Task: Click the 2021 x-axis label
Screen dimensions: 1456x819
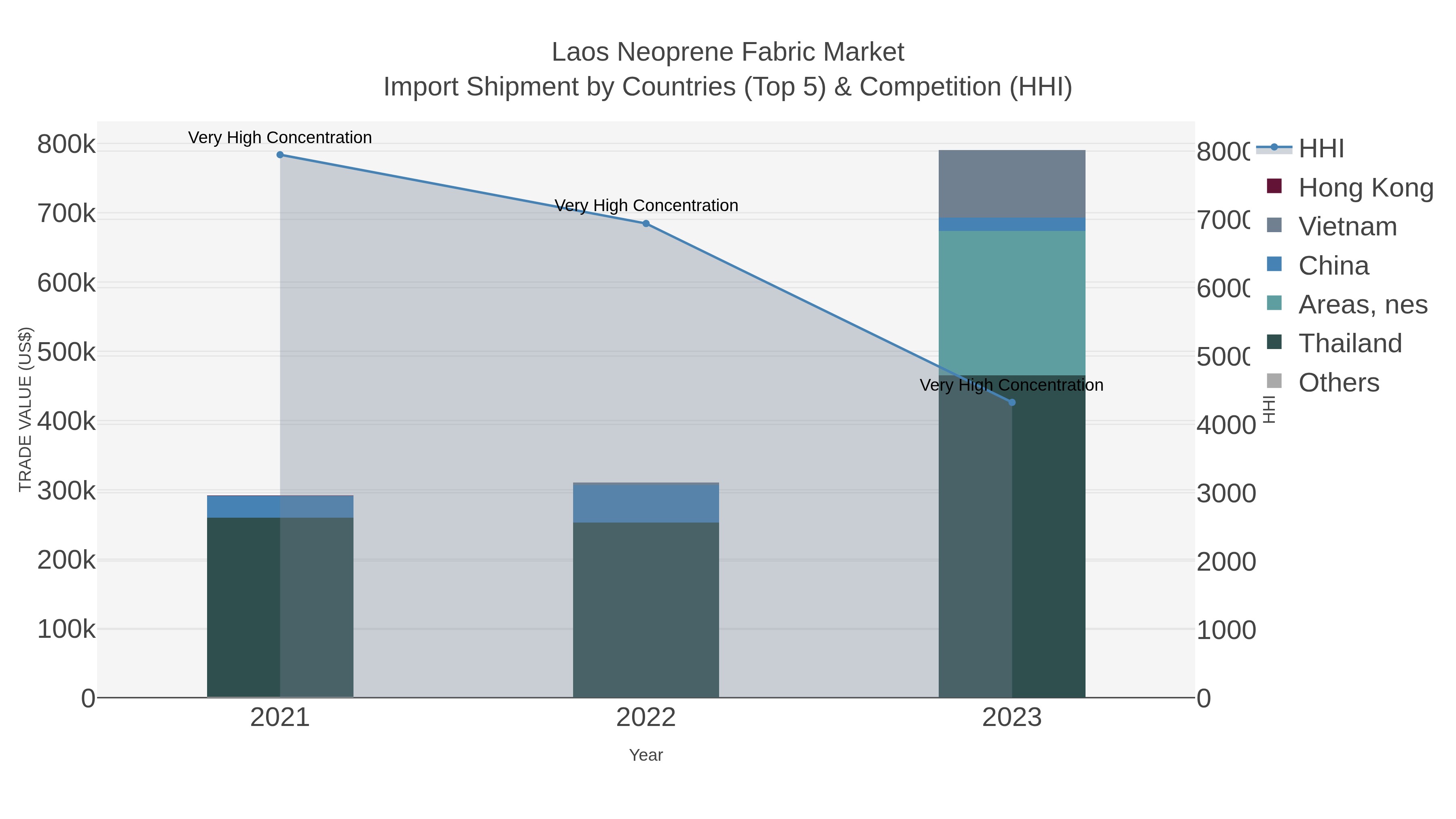Action: coord(280,718)
